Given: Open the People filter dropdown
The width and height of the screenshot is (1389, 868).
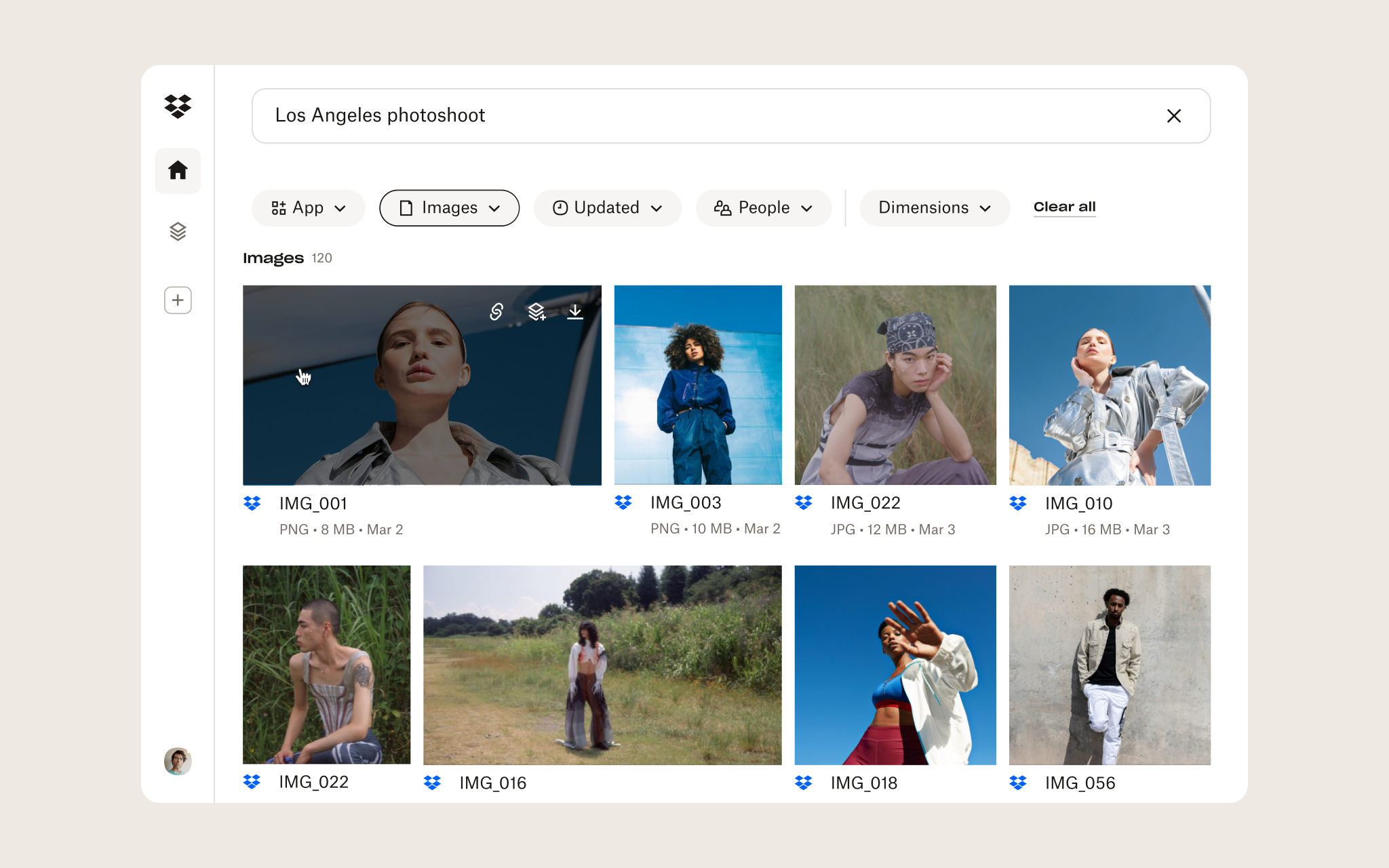Looking at the screenshot, I should coord(763,208).
